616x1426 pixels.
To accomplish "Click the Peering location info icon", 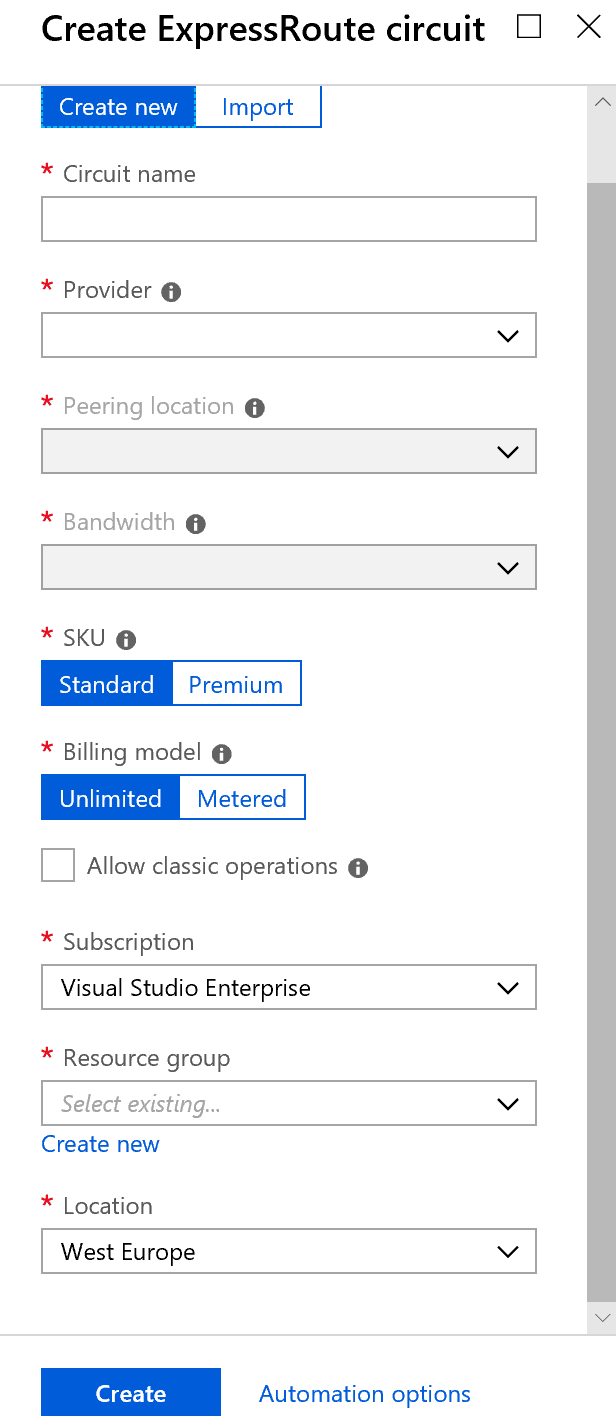I will click(x=255, y=408).
